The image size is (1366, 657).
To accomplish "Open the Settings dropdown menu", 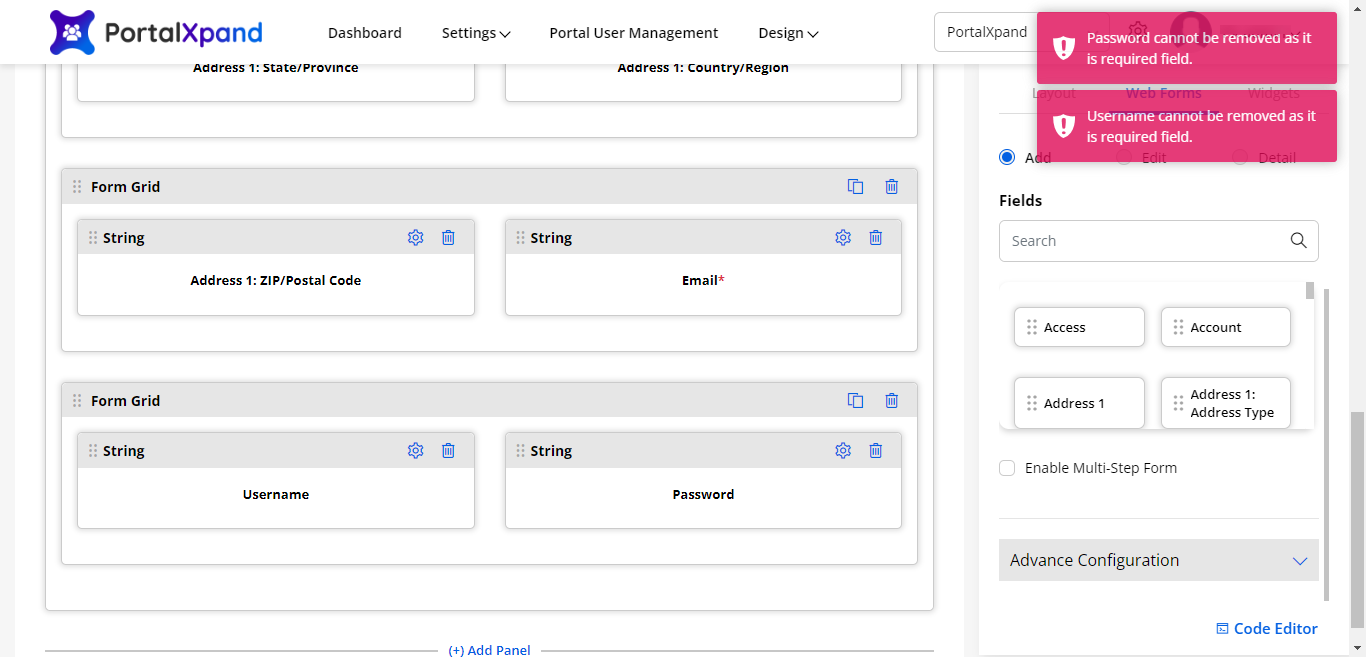I will (476, 33).
